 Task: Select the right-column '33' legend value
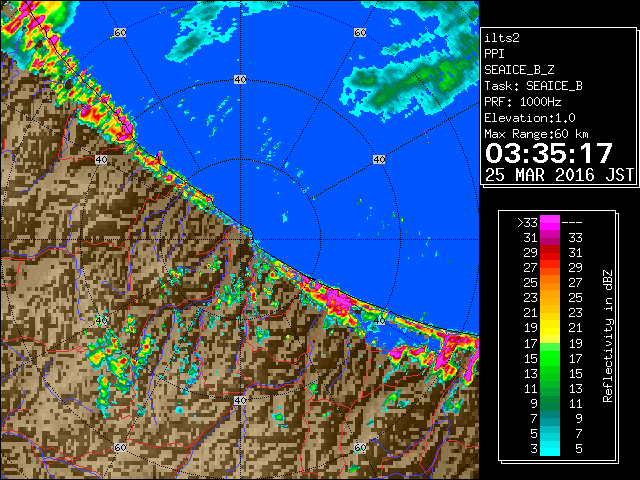[x=575, y=238]
